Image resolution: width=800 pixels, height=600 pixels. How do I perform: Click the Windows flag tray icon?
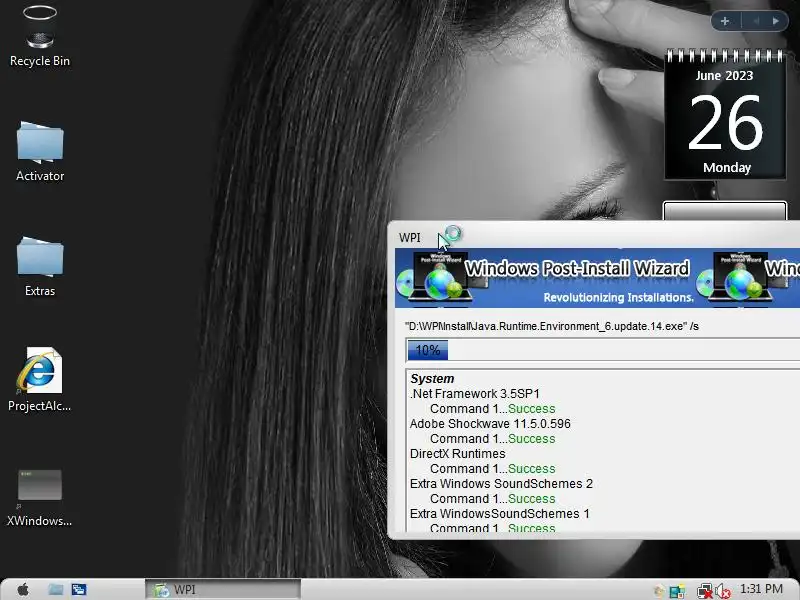(x=677, y=591)
